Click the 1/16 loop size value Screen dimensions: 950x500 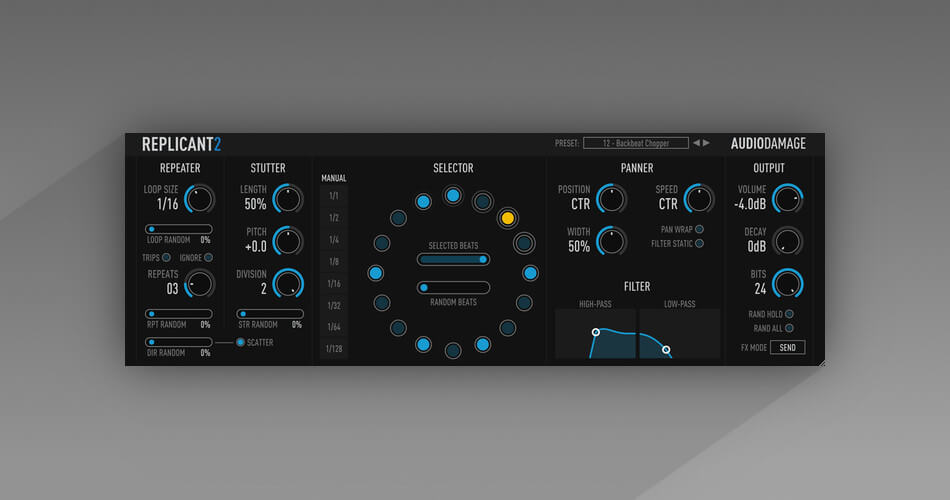(168, 204)
